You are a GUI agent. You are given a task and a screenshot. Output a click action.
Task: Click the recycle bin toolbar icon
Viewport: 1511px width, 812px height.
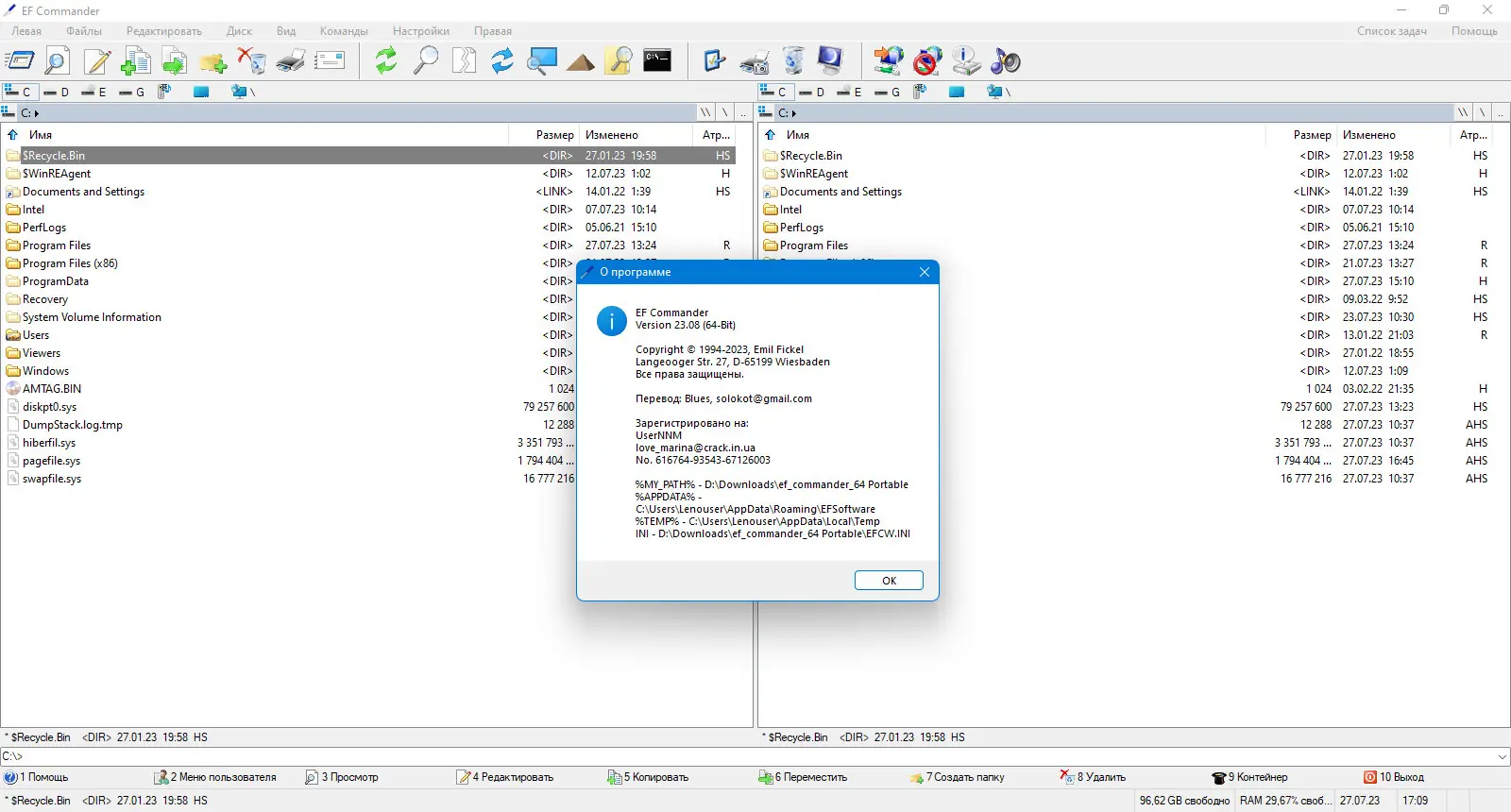coord(794,60)
